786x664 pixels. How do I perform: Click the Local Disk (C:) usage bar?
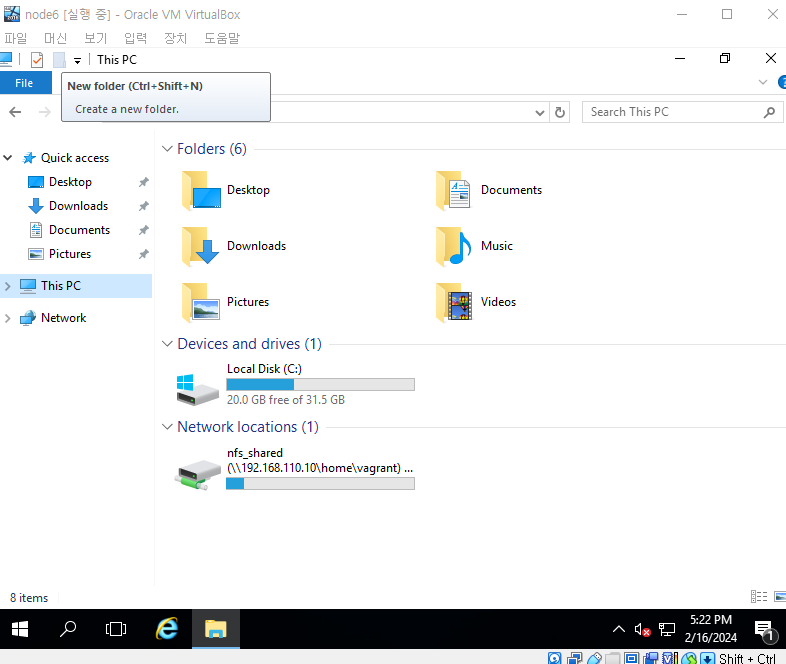[x=320, y=384]
